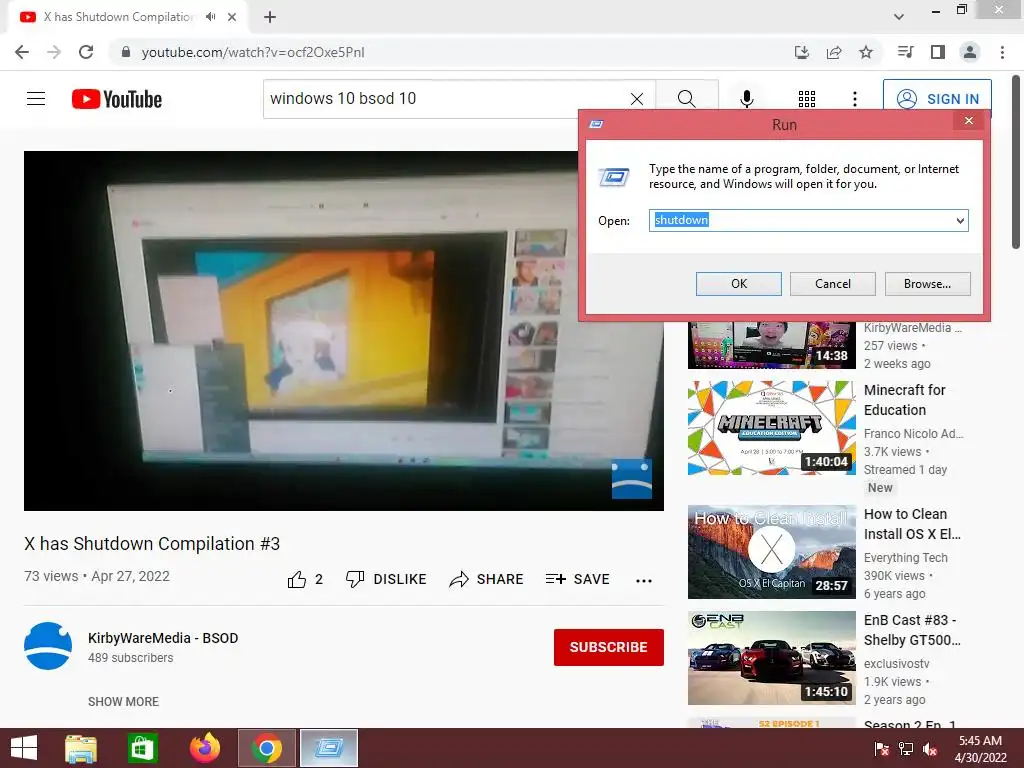Click the forward navigation arrow
This screenshot has width=1024, height=768.
click(x=54, y=52)
